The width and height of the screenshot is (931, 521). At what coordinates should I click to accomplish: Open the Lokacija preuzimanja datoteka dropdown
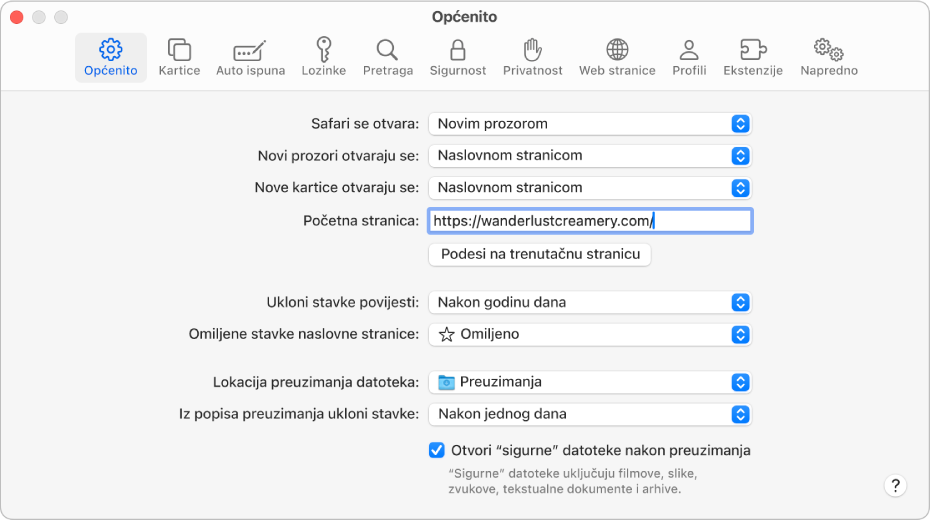pyautogui.click(x=590, y=382)
